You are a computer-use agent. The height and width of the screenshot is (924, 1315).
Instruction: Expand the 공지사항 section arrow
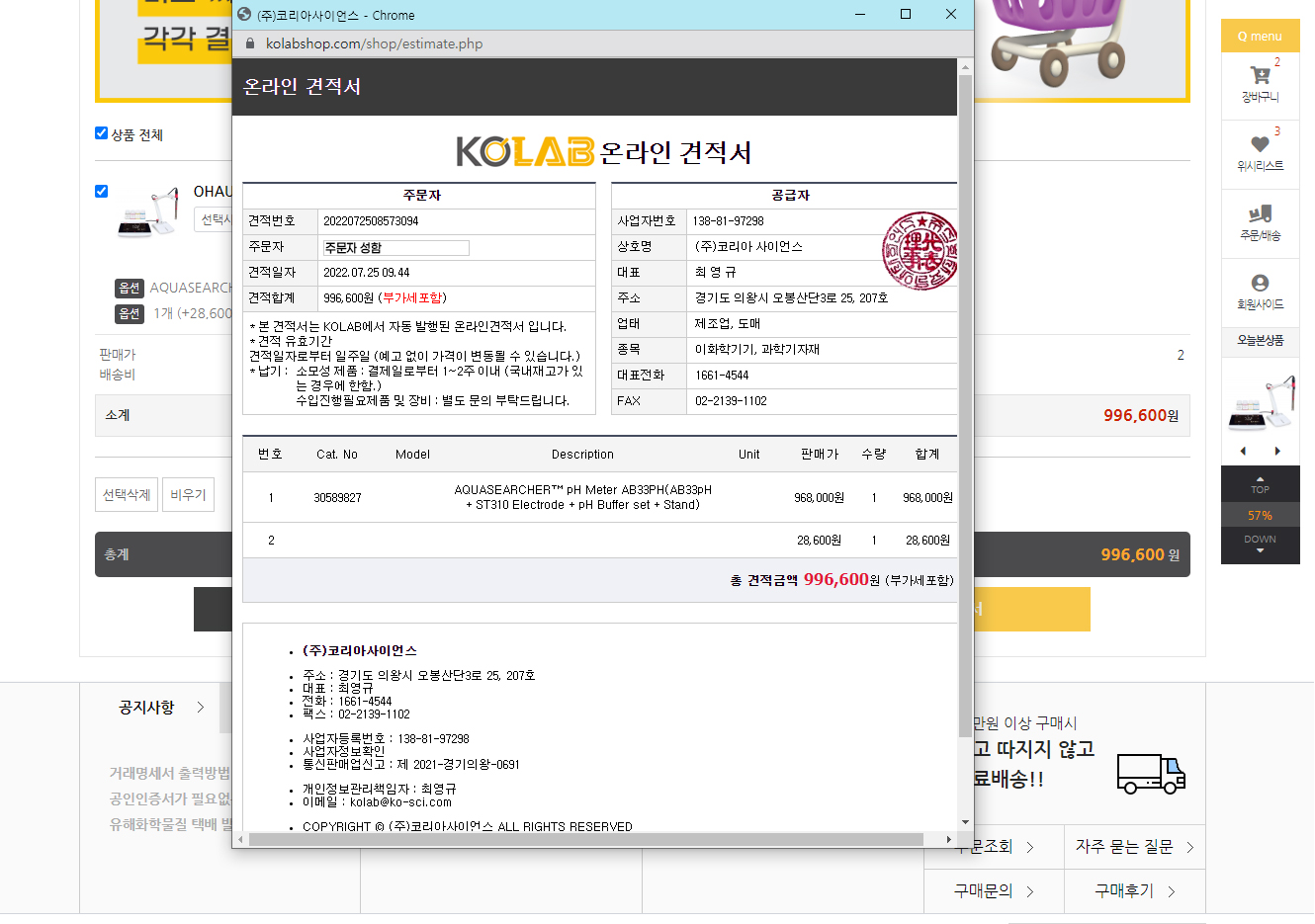[201, 708]
